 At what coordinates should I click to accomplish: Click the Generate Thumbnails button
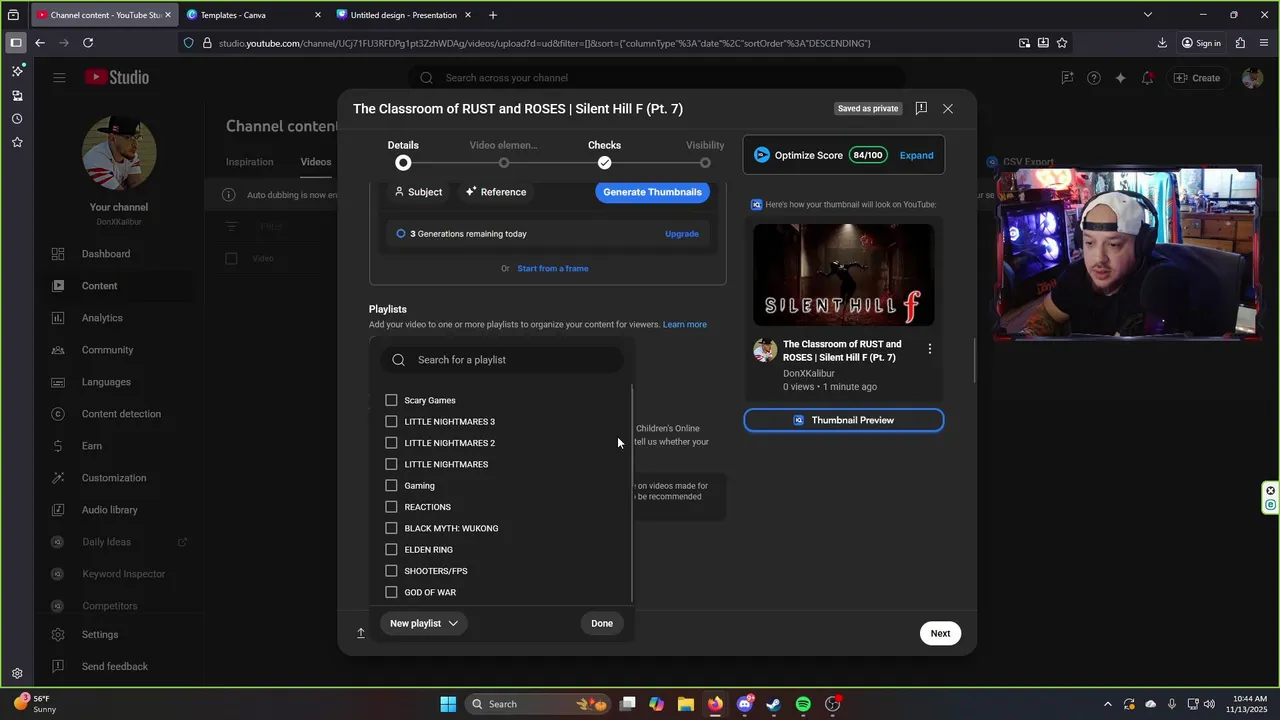click(652, 192)
